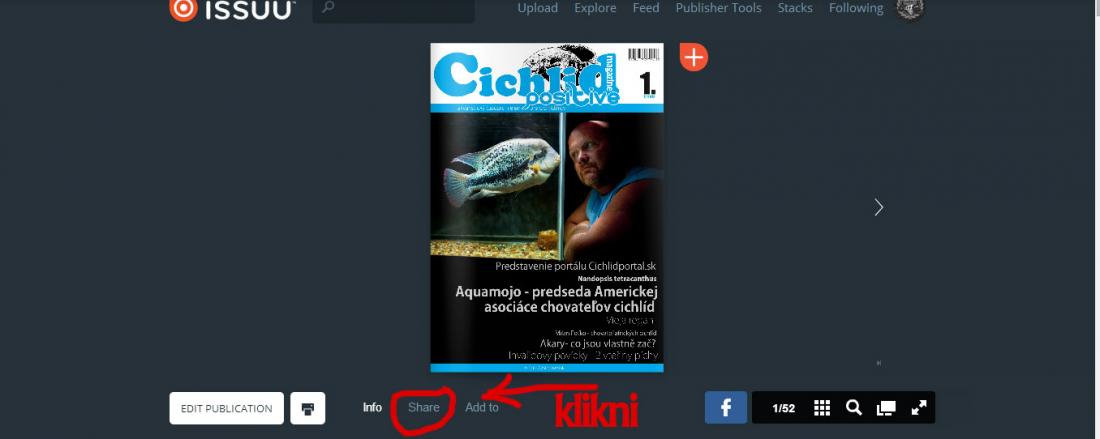Zoom in with the magnifier icon
Screen dimensions: 1100x439
click(x=854, y=408)
